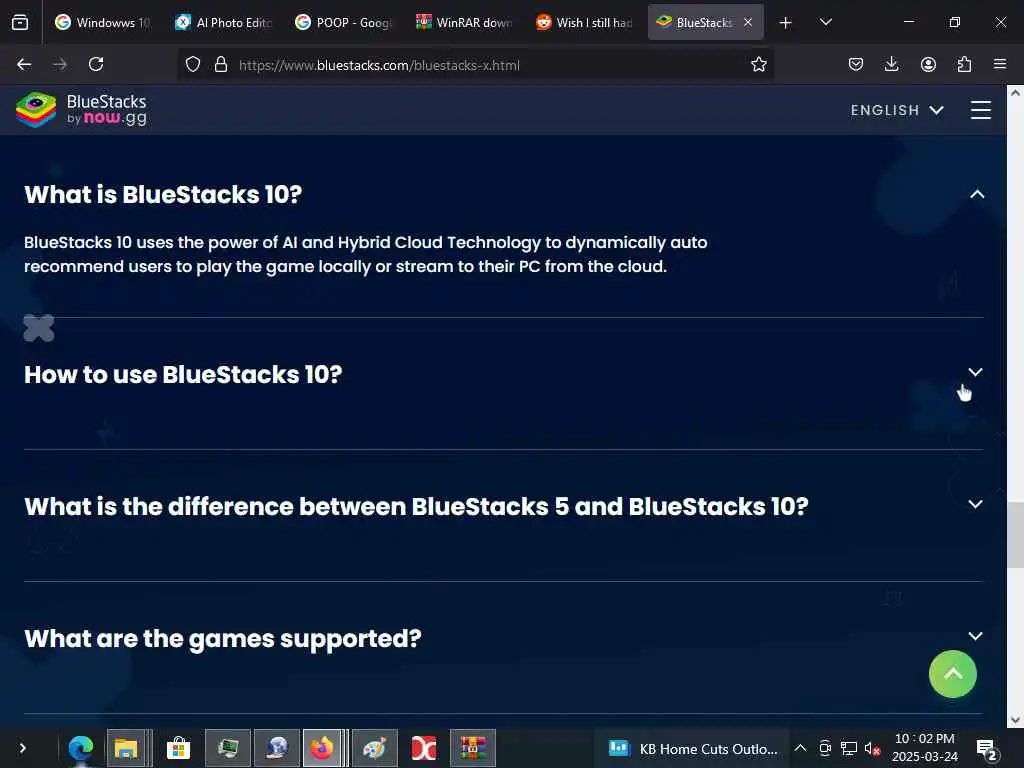The height and width of the screenshot is (768, 1024).
Task: Open File Explorer from the taskbar
Action: 127,748
